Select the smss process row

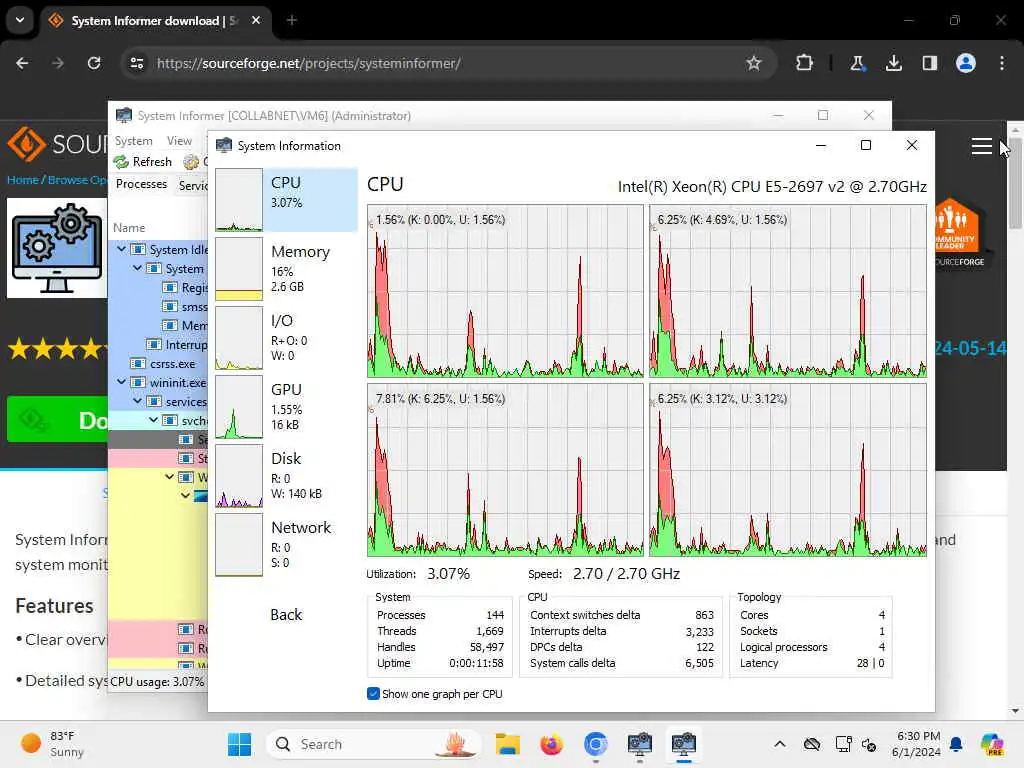click(158, 306)
